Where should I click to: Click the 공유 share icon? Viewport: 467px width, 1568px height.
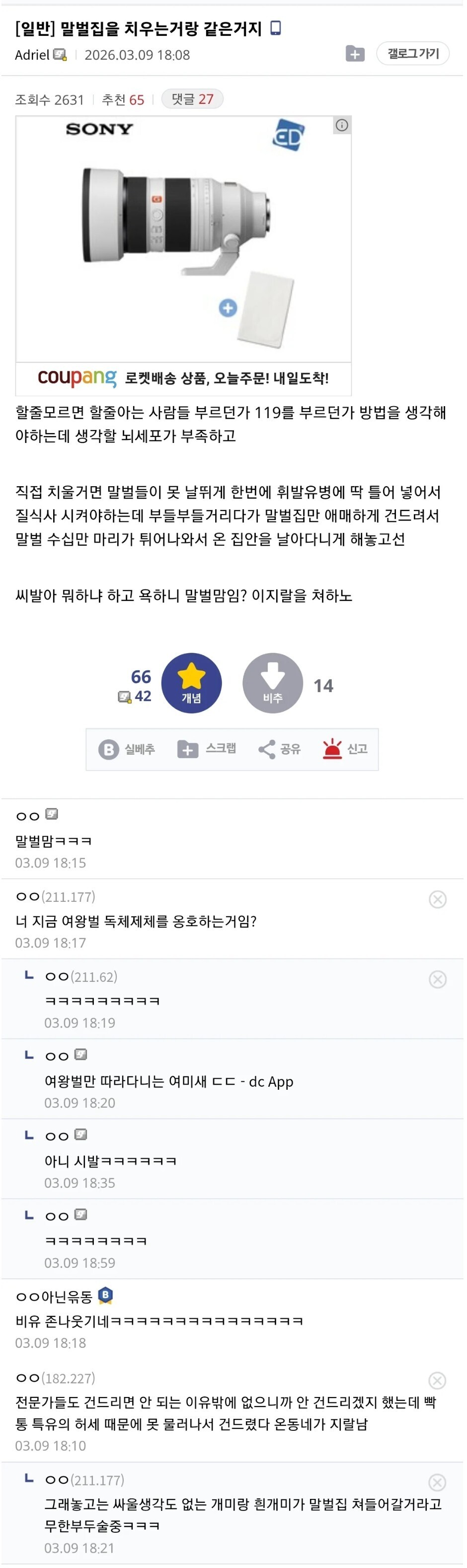tap(266, 749)
